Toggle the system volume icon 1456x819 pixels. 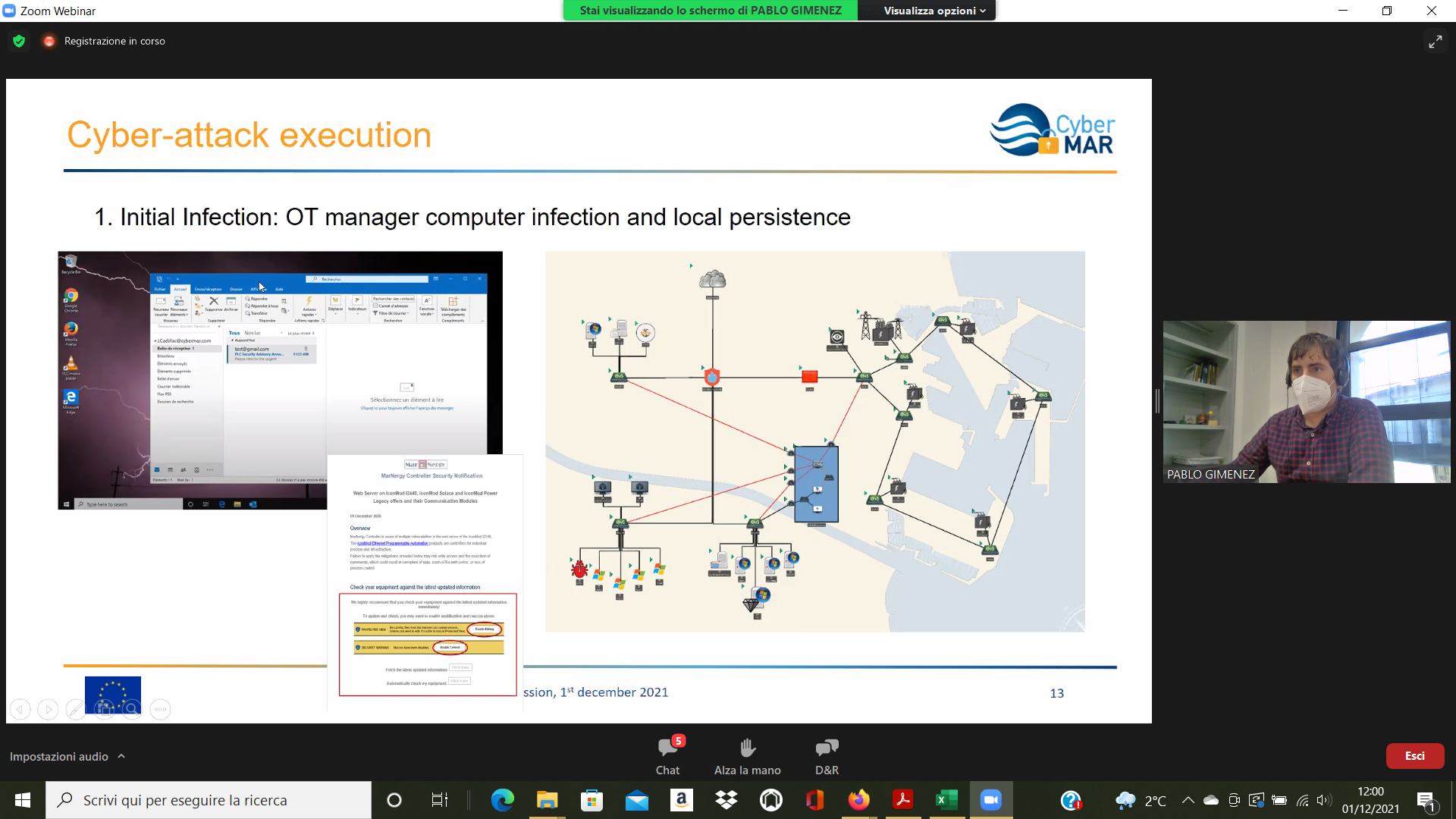tap(1323, 800)
